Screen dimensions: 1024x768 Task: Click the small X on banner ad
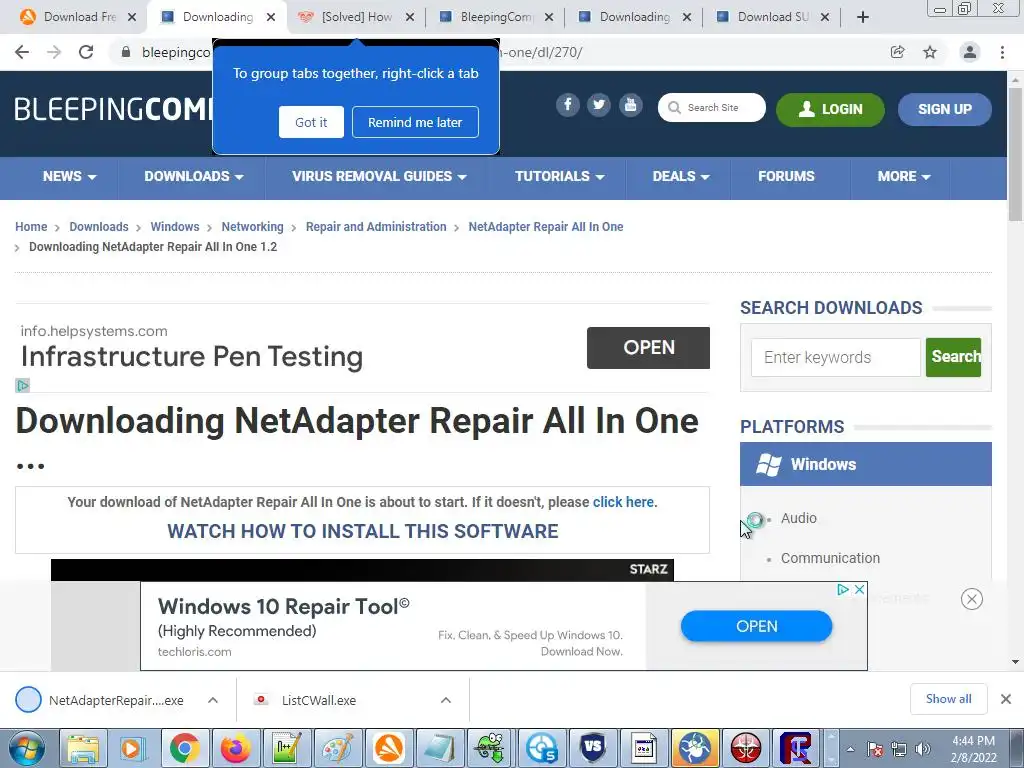pos(859,589)
